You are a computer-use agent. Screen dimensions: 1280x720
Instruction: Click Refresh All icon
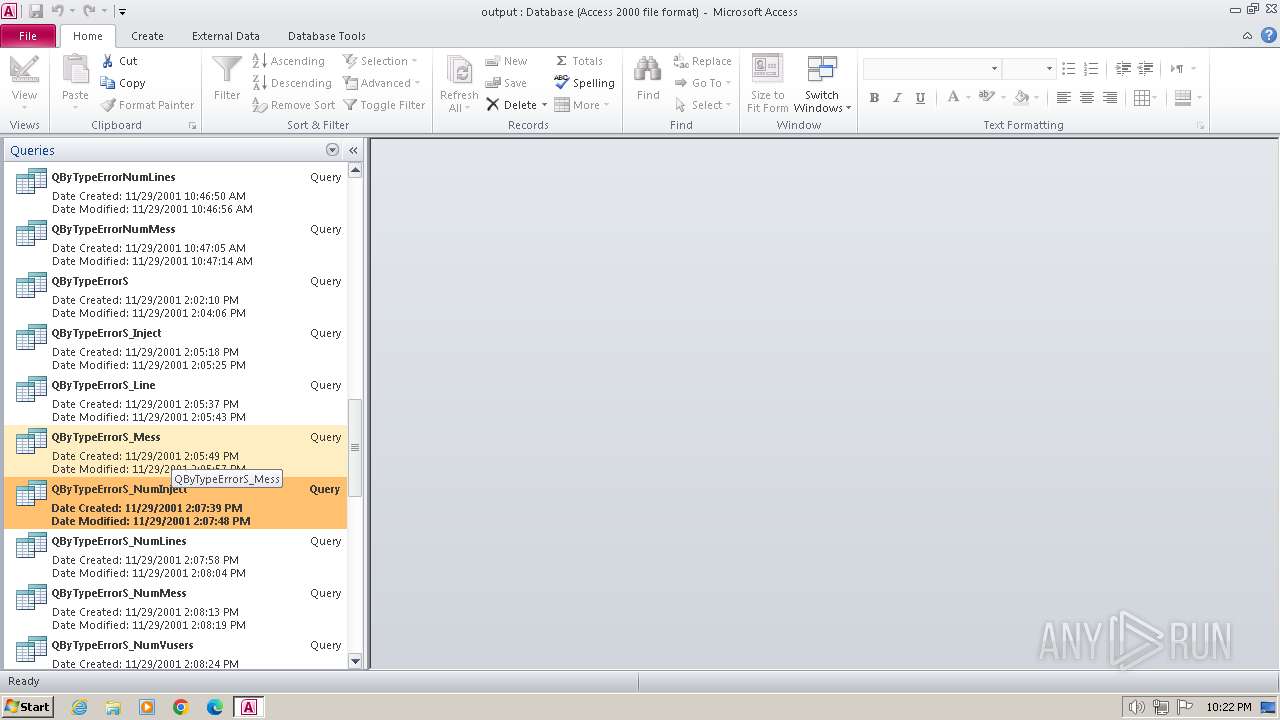pos(459,72)
